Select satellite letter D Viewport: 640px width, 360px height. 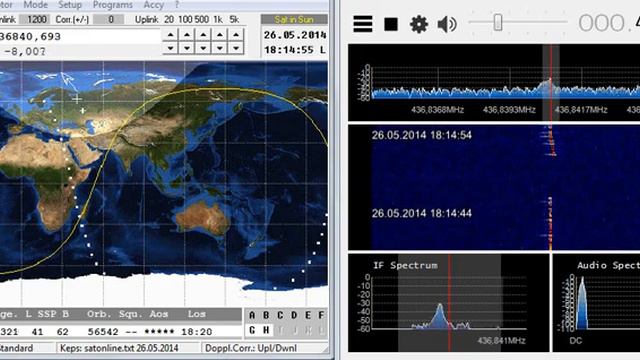294,315
